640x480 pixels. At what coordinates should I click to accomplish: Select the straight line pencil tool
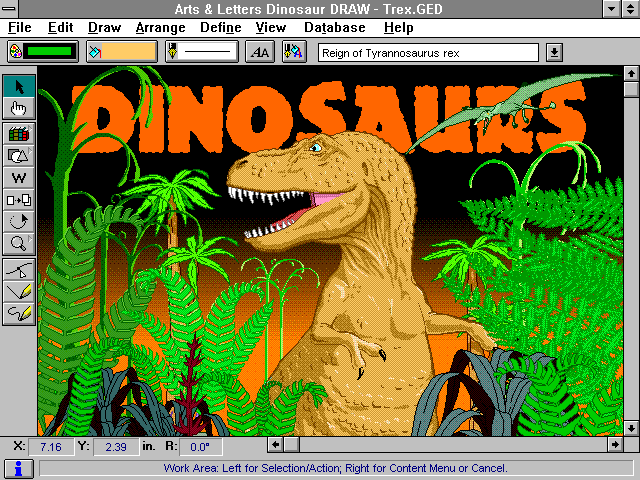19,292
